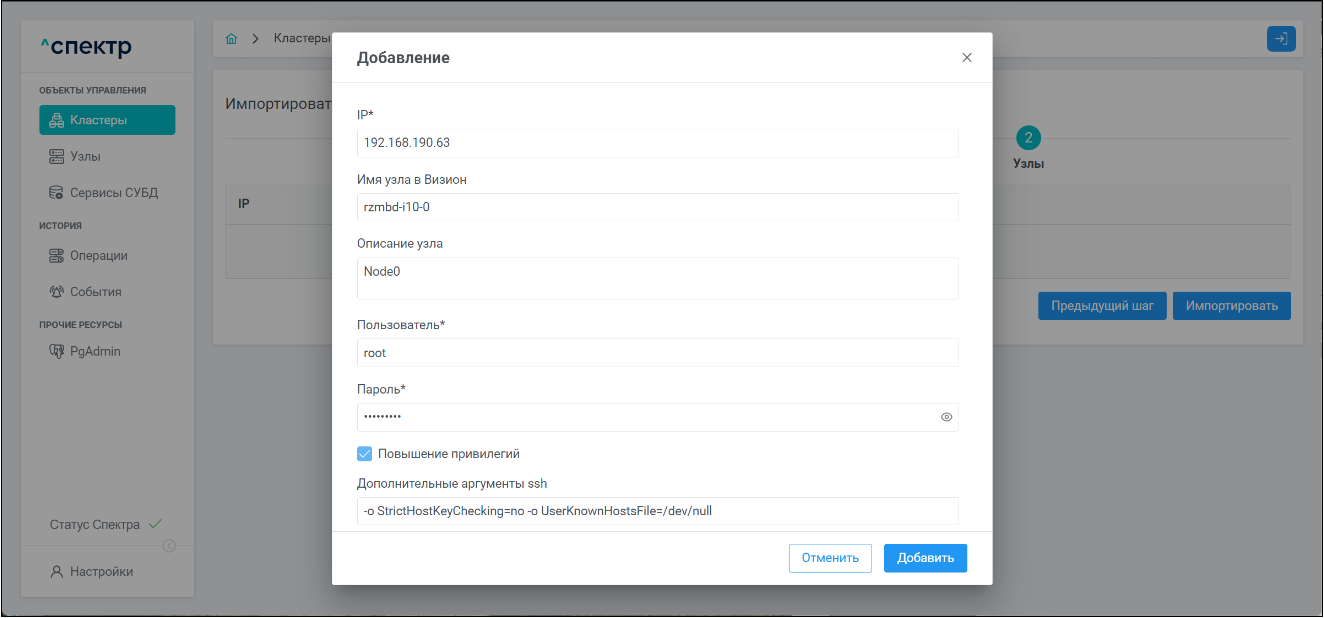This screenshot has height=618, width=1324.
Task: Focus the Имя узла в Визион field
Action: 657,207
